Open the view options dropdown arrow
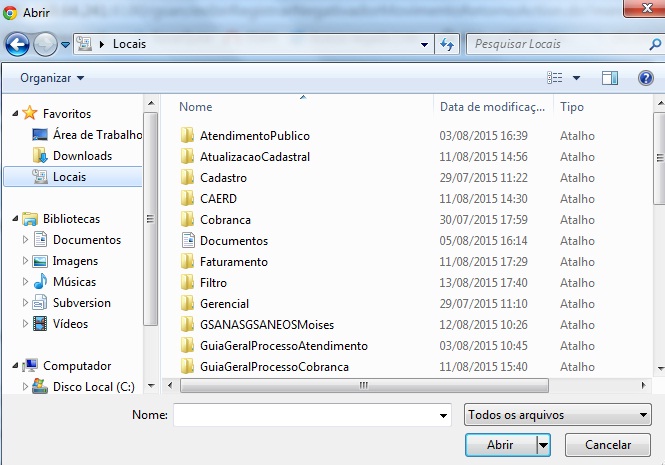 (576, 78)
